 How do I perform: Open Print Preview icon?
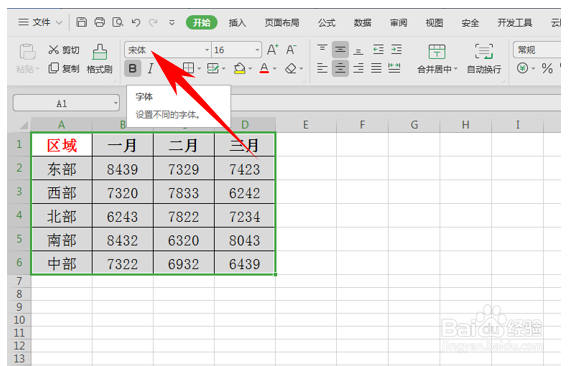[x=117, y=22]
